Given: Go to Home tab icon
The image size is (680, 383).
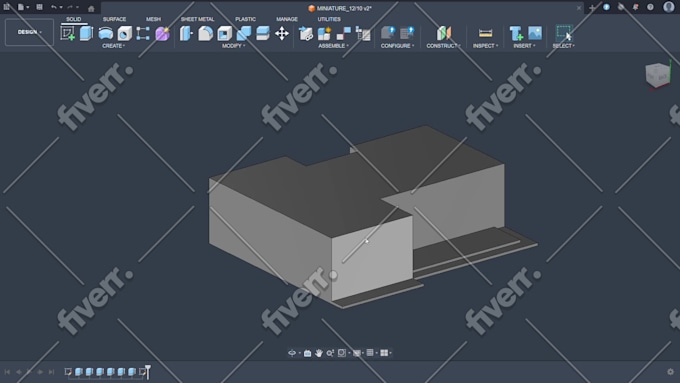Looking at the screenshot, I should (91, 8).
